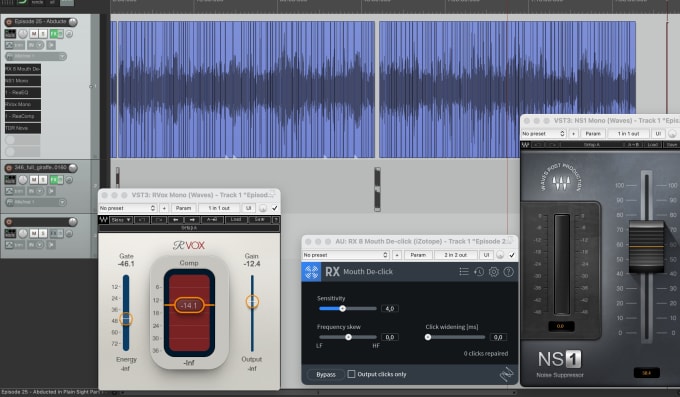Viewport: 680px width, 397px height.
Task: Toggle RX Mouth De-click enabled checkmark
Action: pos(512,255)
